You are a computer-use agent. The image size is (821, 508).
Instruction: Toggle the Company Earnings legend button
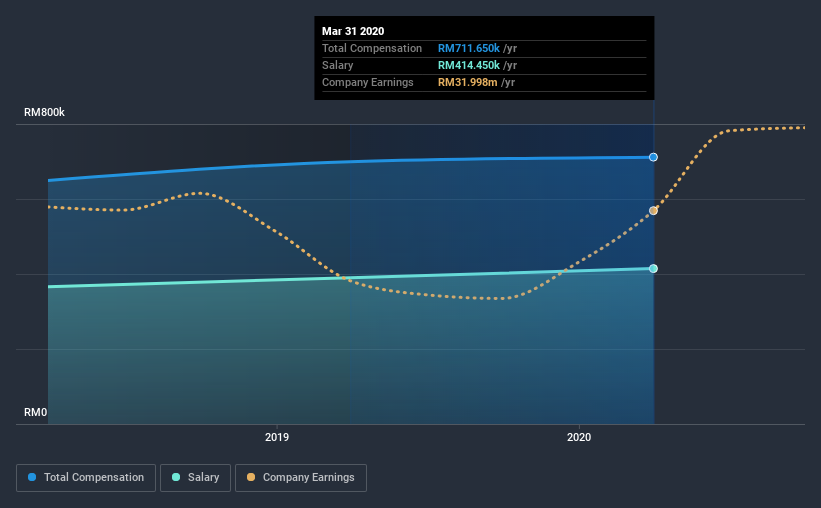(301, 478)
